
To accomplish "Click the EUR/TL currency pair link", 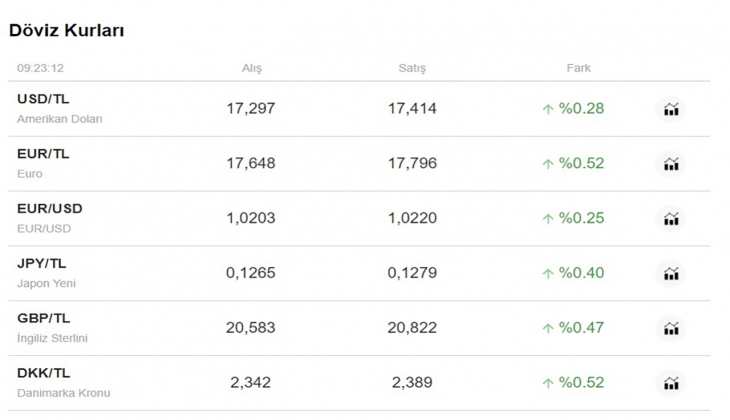I will pyautogui.click(x=43, y=154).
